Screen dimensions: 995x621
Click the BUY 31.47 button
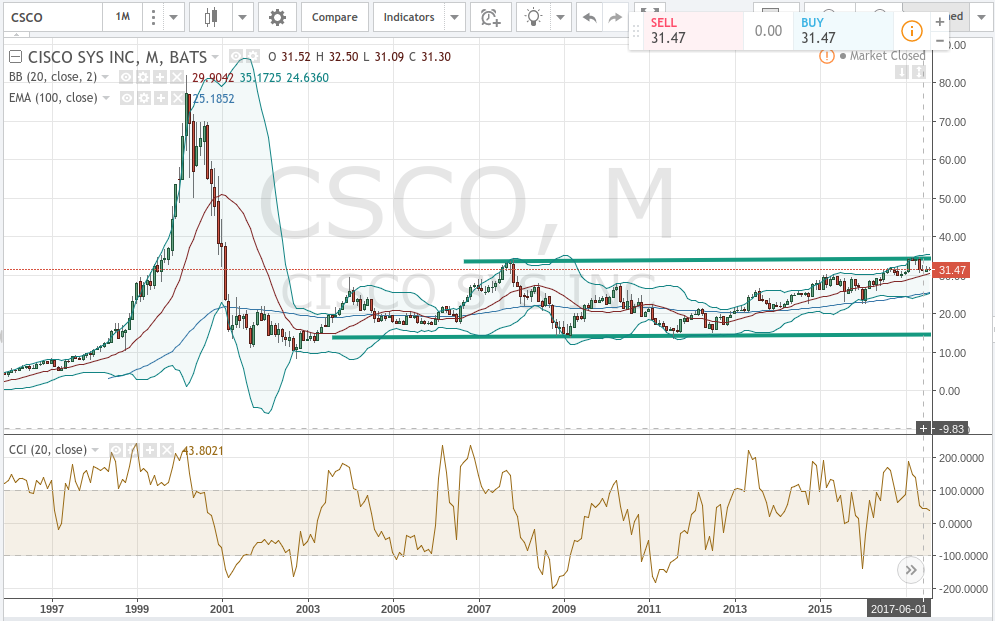pos(843,30)
